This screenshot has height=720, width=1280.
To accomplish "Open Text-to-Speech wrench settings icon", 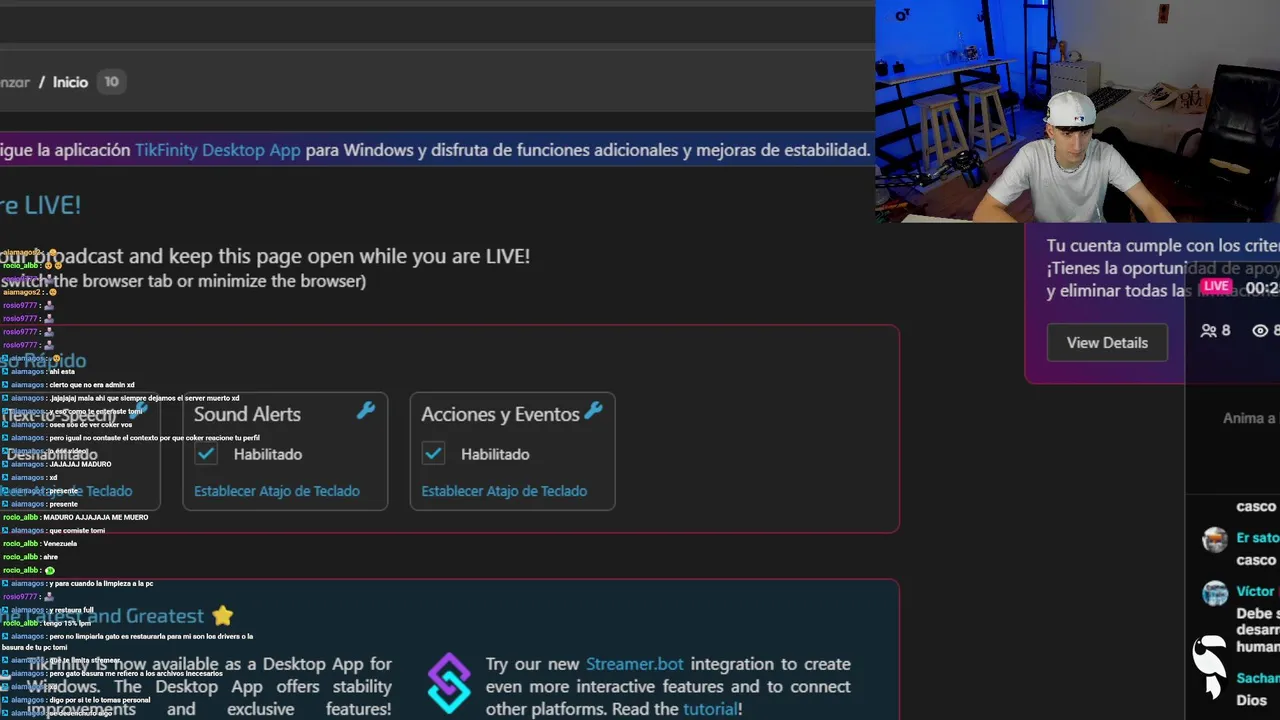I will click(x=139, y=410).
